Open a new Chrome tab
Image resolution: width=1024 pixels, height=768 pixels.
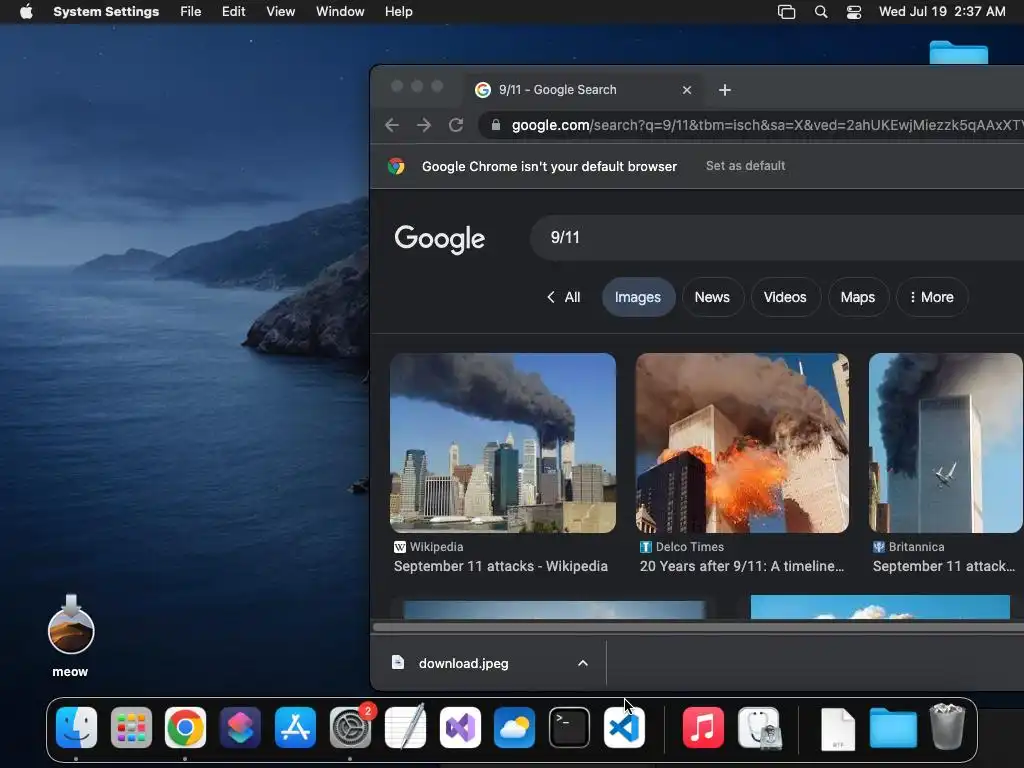(725, 90)
